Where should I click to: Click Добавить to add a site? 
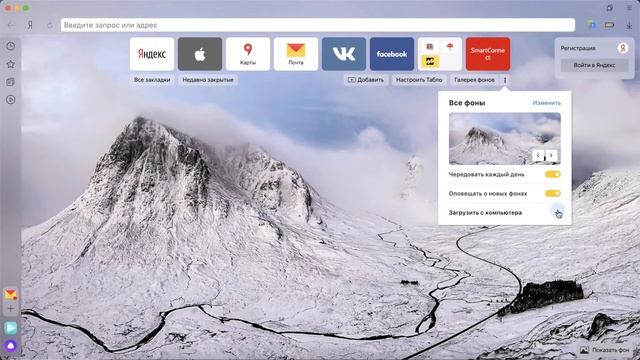(366, 80)
